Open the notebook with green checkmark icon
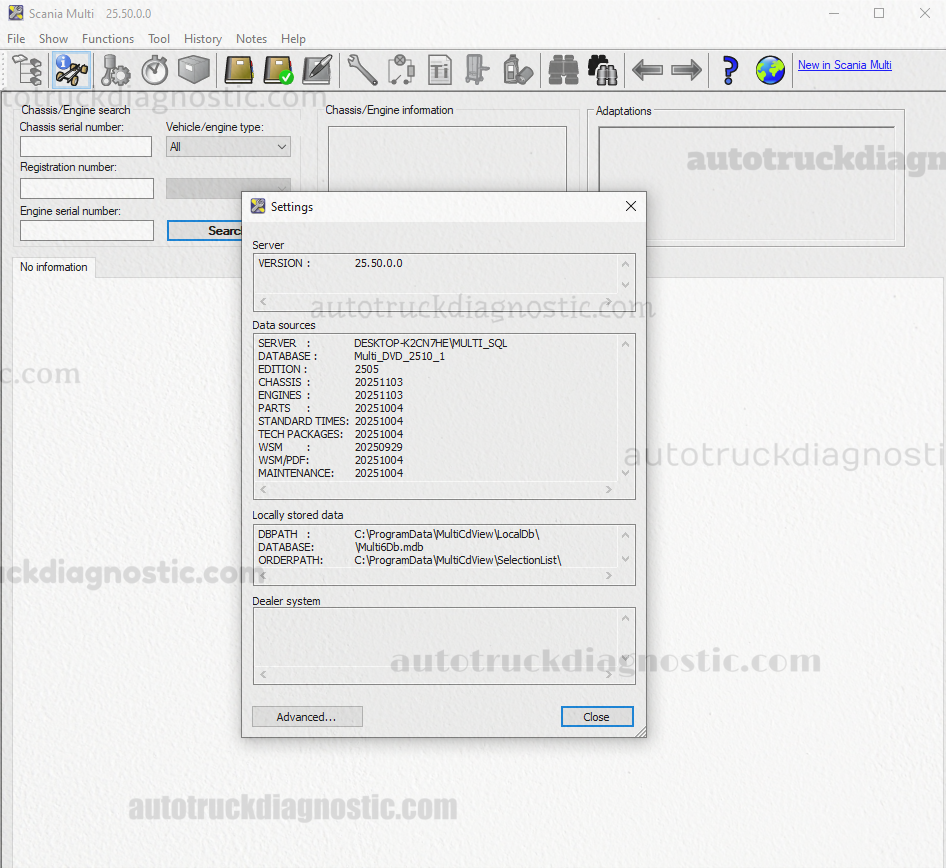Image resolution: width=946 pixels, height=868 pixels. (278, 70)
